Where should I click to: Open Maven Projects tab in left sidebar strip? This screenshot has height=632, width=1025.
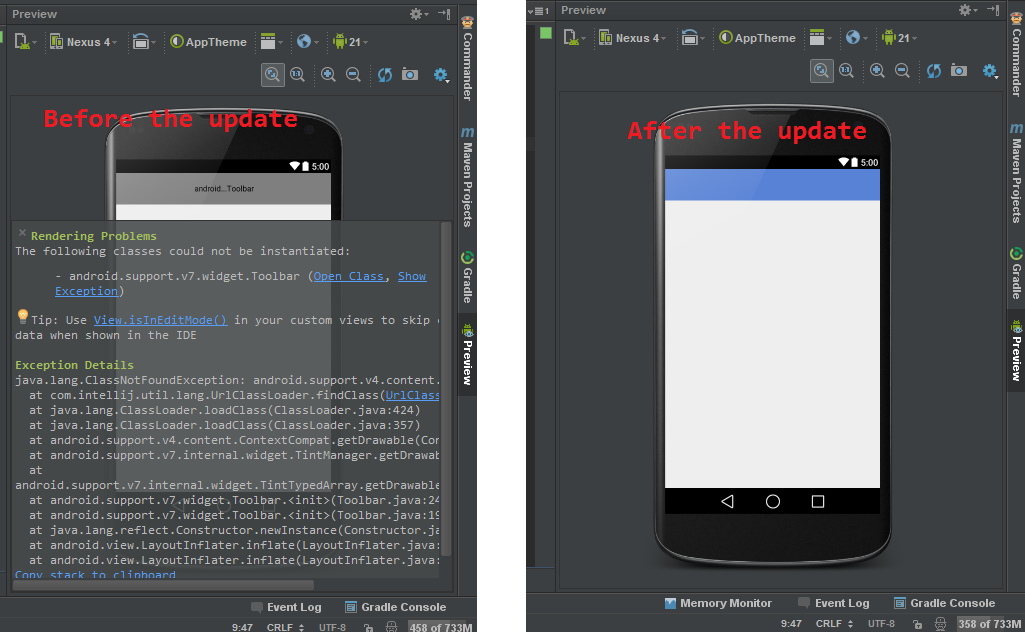tap(467, 177)
